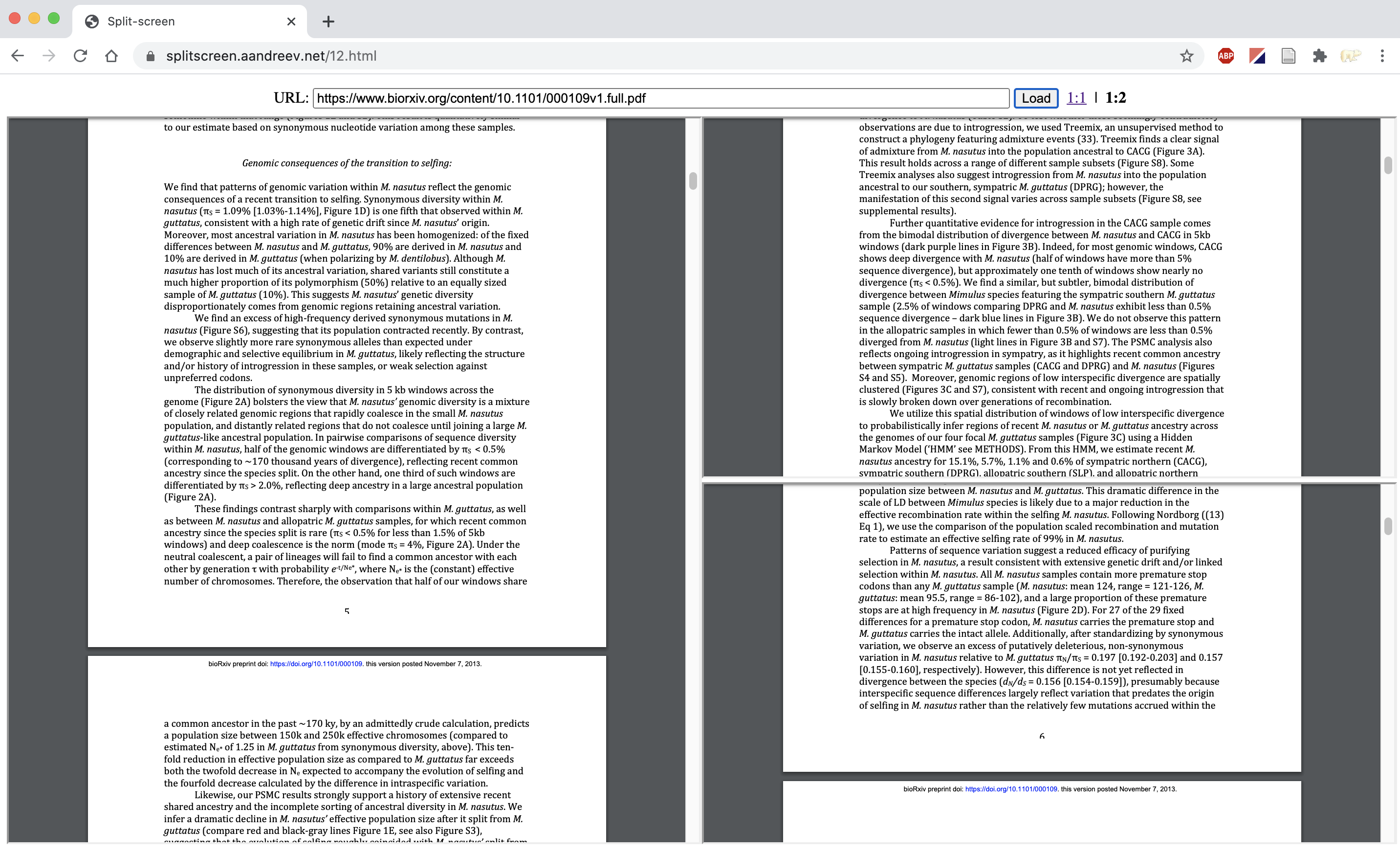
Task: Click the top-right pane scrollbar thumb
Action: click(x=1387, y=165)
